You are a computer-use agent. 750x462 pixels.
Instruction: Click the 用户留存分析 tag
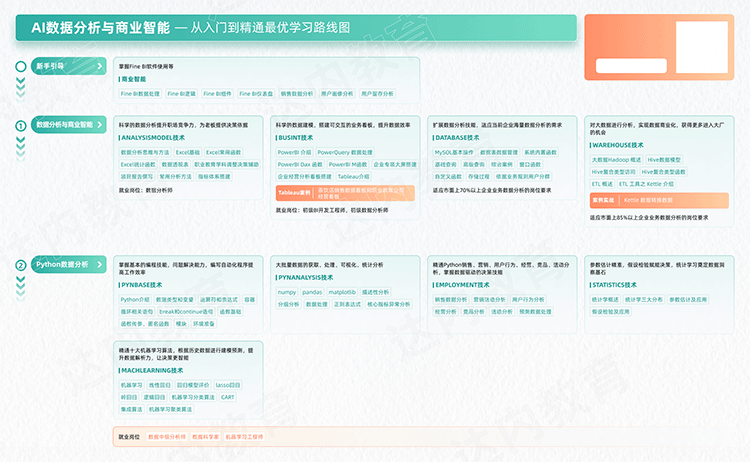point(377,94)
